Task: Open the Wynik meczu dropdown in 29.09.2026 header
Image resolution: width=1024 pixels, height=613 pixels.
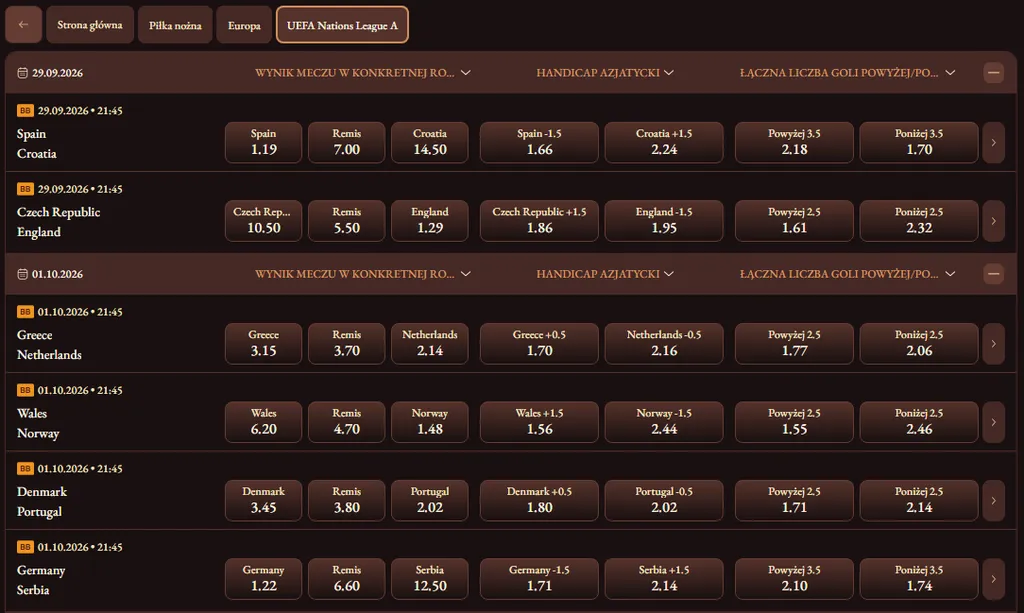Action: click(362, 72)
